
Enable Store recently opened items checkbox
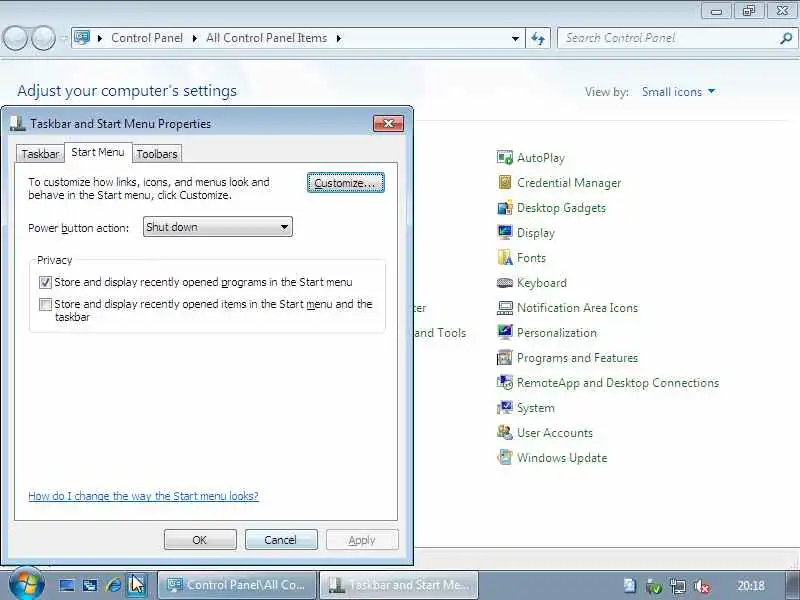[45, 305]
